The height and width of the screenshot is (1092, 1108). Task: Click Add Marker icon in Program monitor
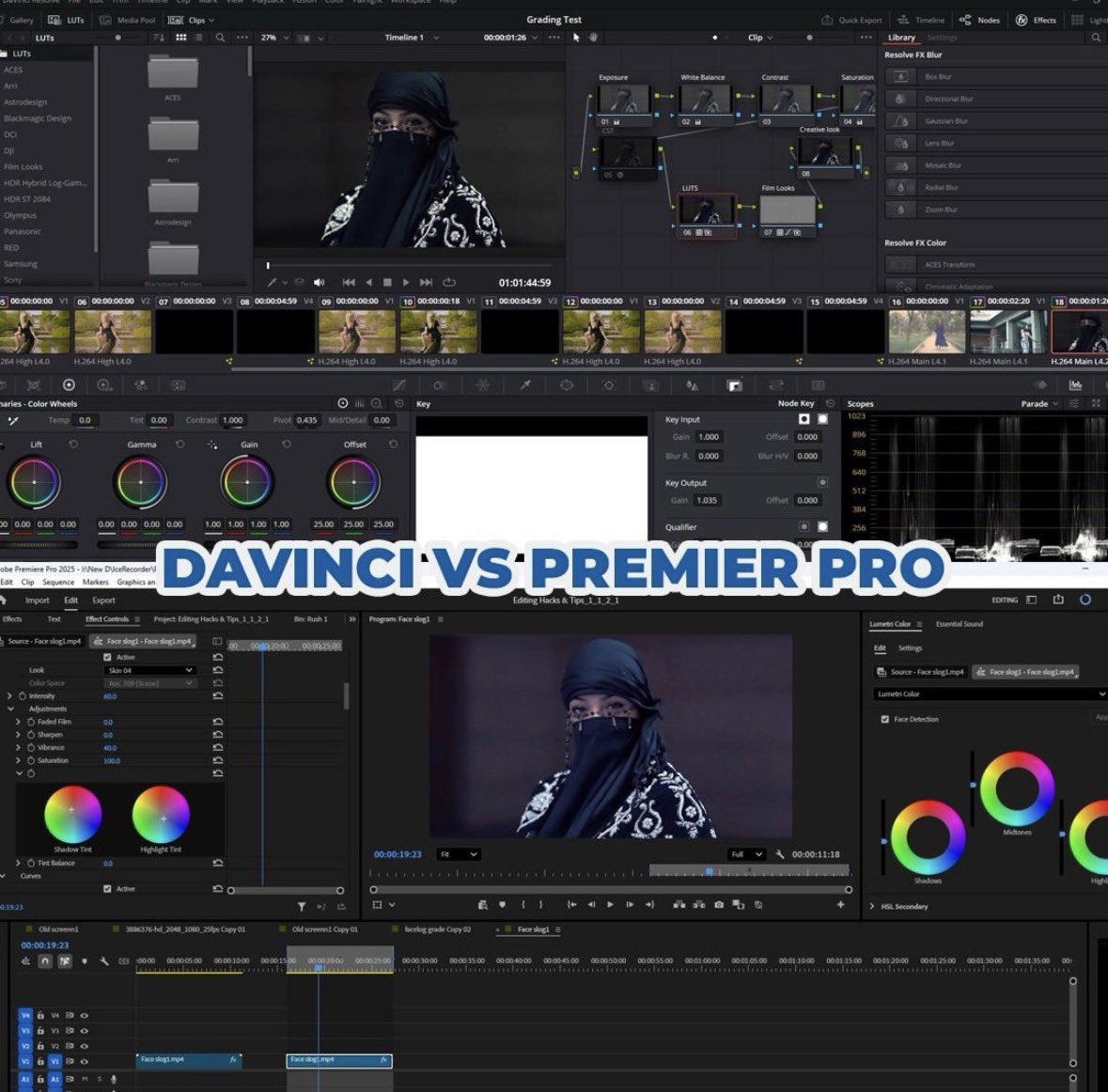pos(503,905)
